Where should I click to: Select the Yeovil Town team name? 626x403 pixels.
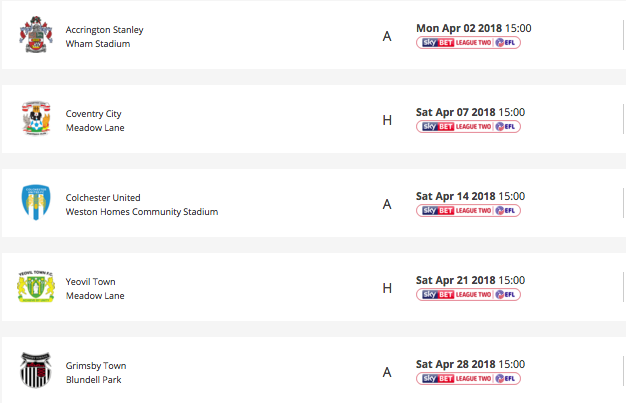point(91,281)
